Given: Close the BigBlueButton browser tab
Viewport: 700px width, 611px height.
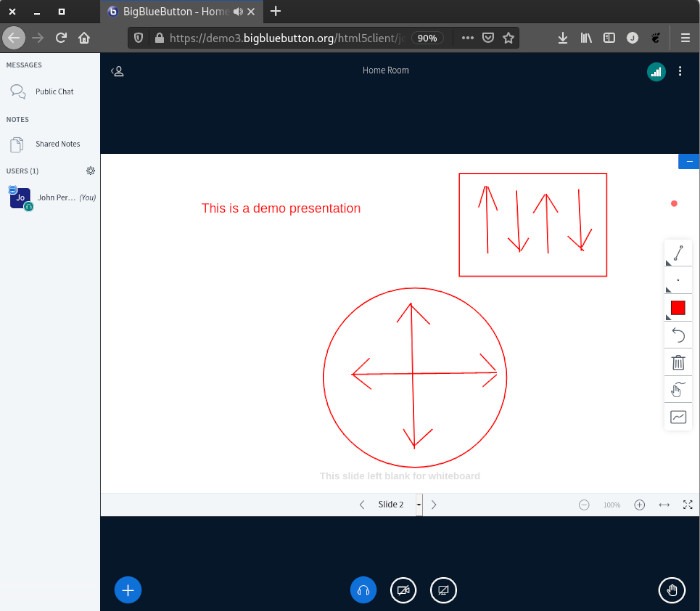Looking at the screenshot, I should tap(251, 12).
